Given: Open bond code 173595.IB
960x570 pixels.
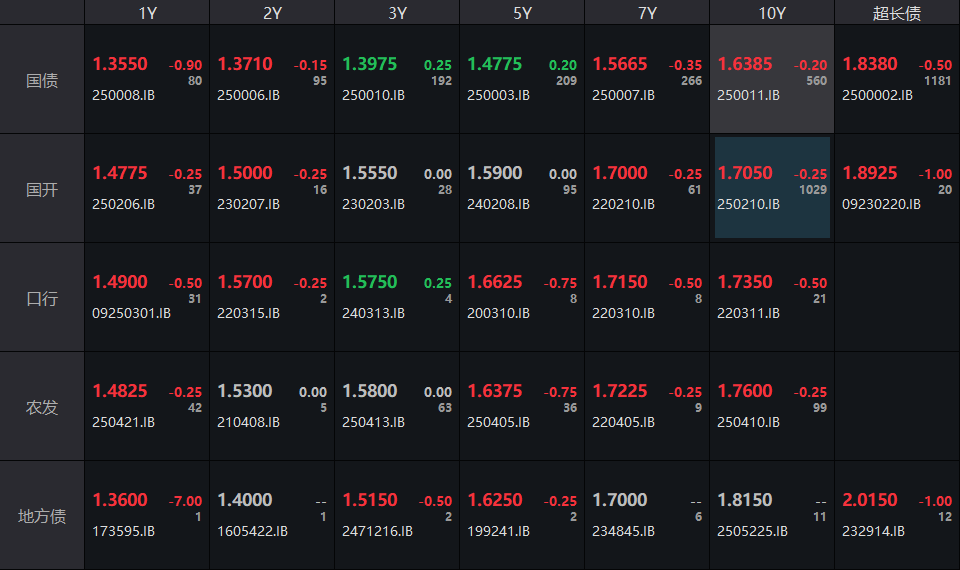Looking at the screenshot, I should click(x=123, y=532).
